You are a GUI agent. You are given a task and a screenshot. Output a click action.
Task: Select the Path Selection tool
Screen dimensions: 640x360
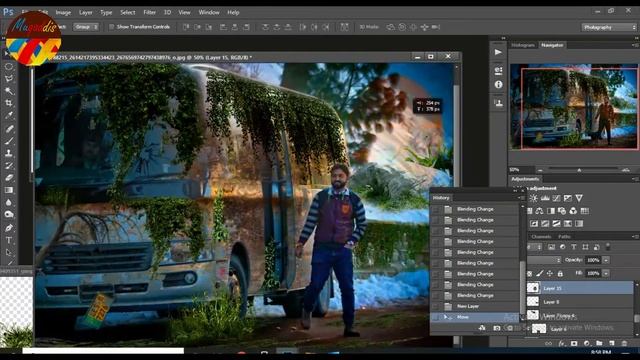(x=9, y=252)
